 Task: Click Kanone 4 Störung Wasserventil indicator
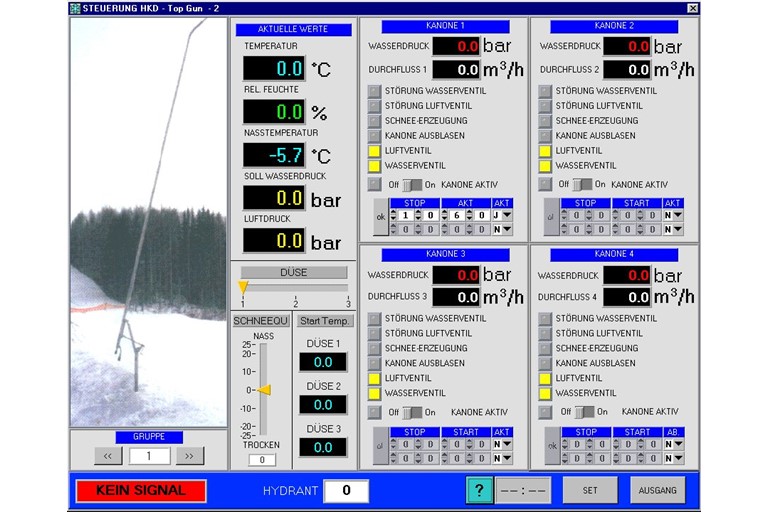pyautogui.click(x=545, y=319)
